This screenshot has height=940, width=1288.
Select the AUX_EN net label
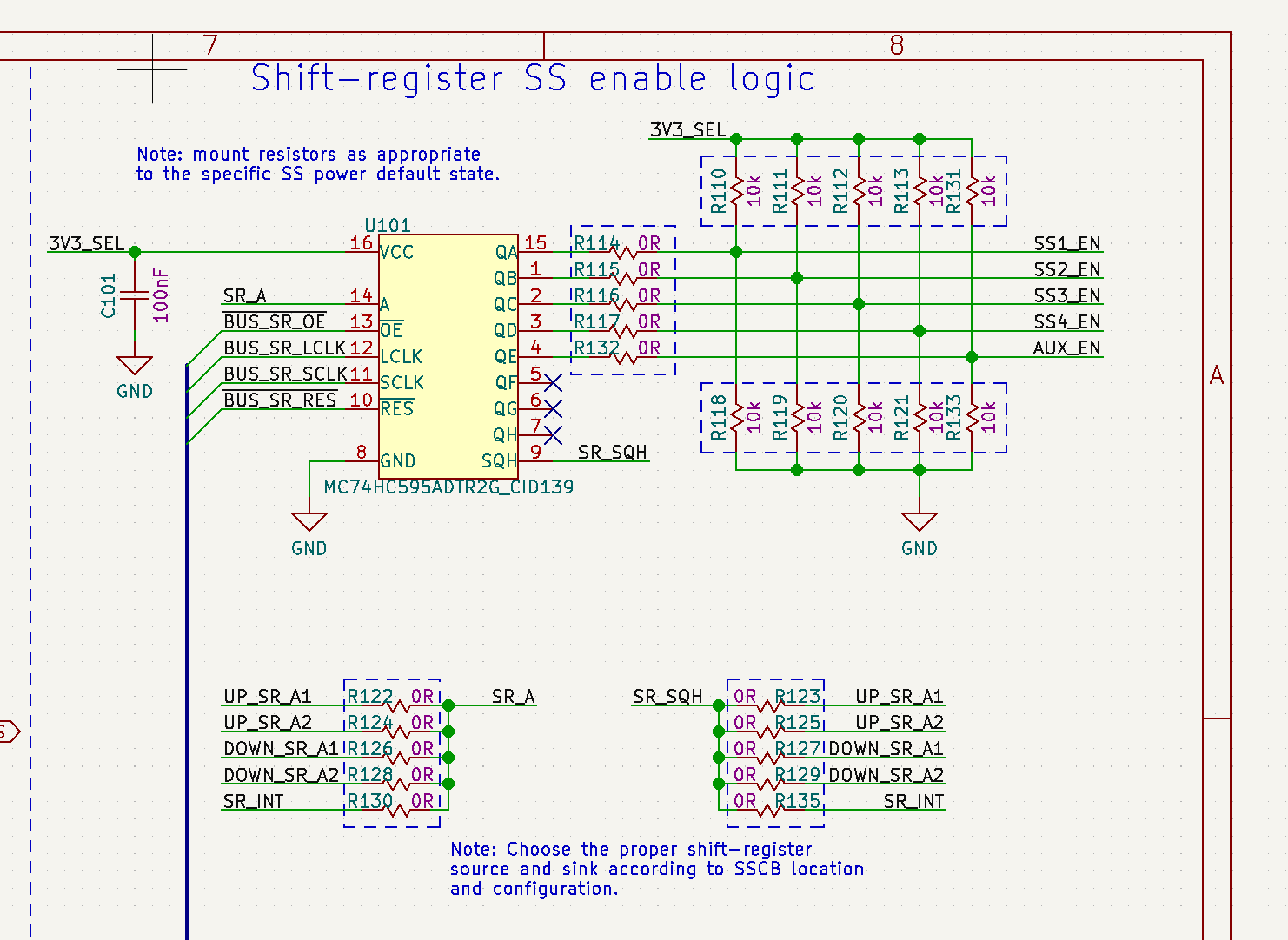(1066, 348)
